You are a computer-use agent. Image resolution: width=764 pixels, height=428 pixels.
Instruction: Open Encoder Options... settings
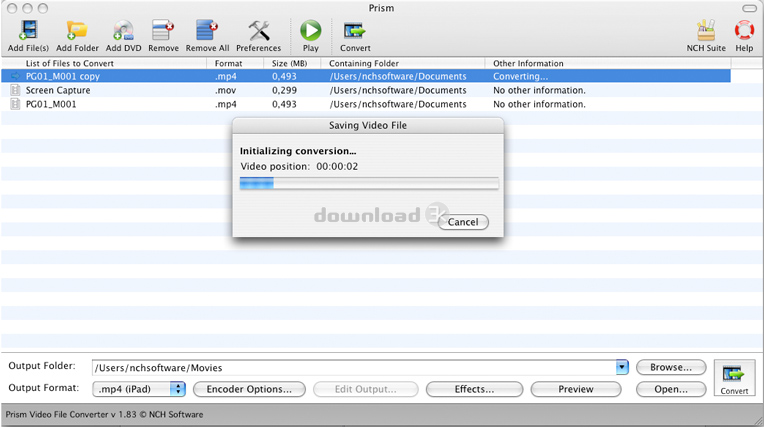(249, 389)
